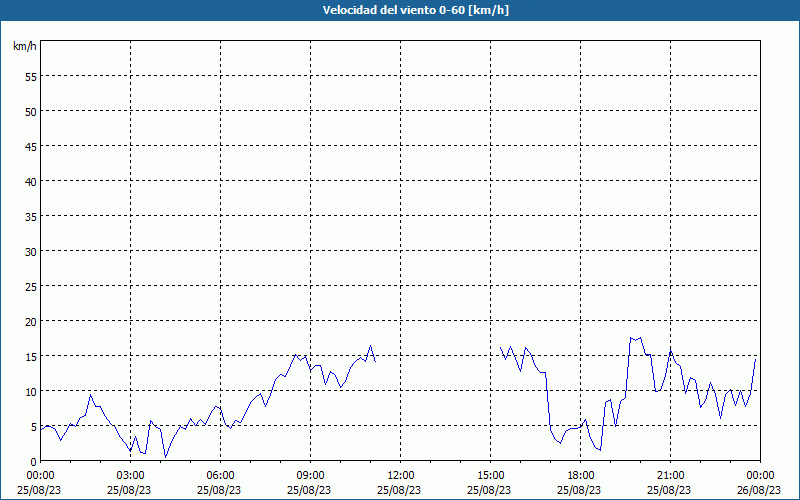Click the 18:00 time label

tap(581, 476)
